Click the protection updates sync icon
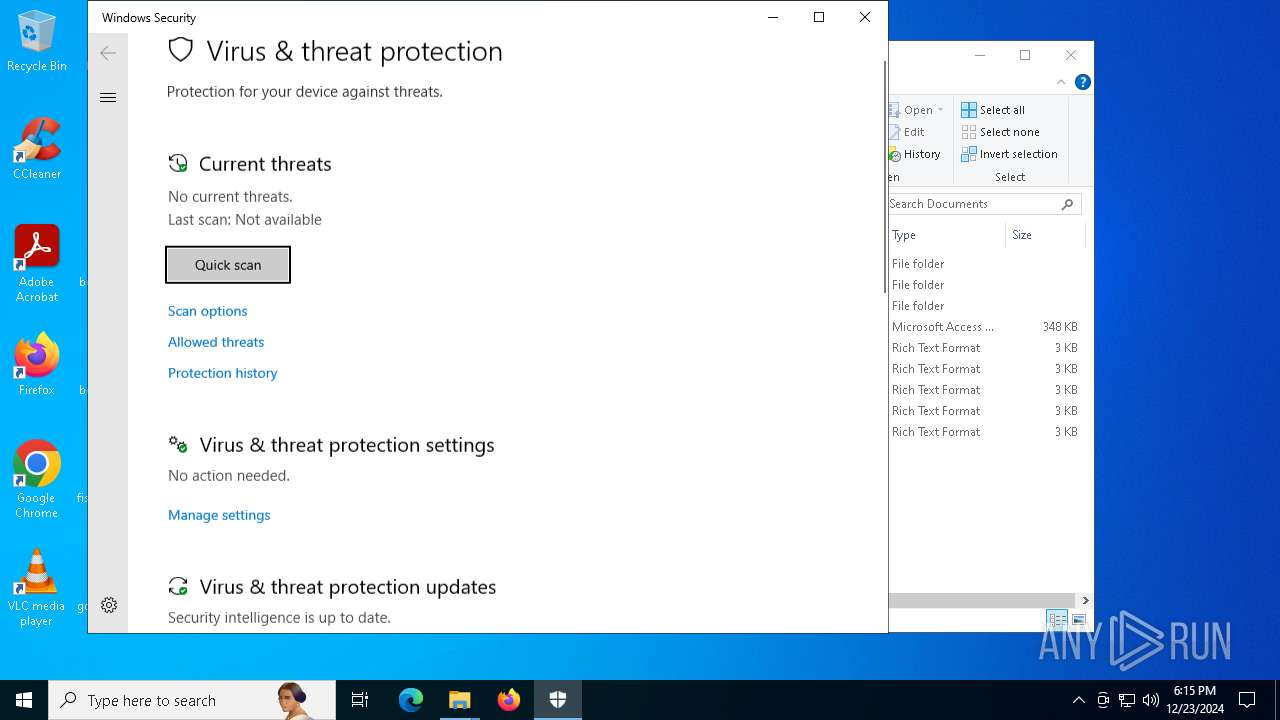The width and height of the screenshot is (1280, 720). point(178,586)
